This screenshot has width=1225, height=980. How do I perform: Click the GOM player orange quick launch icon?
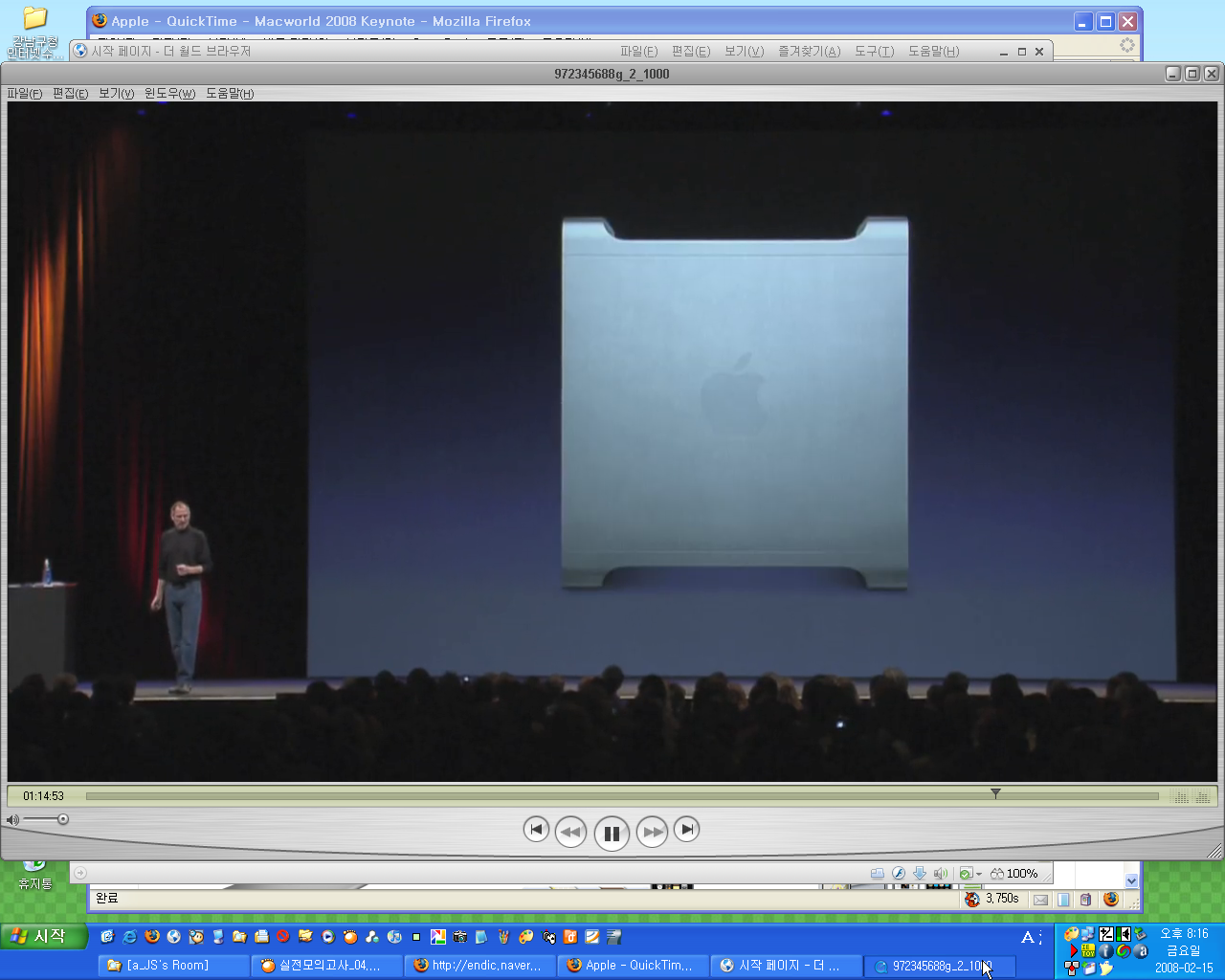(x=350, y=937)
